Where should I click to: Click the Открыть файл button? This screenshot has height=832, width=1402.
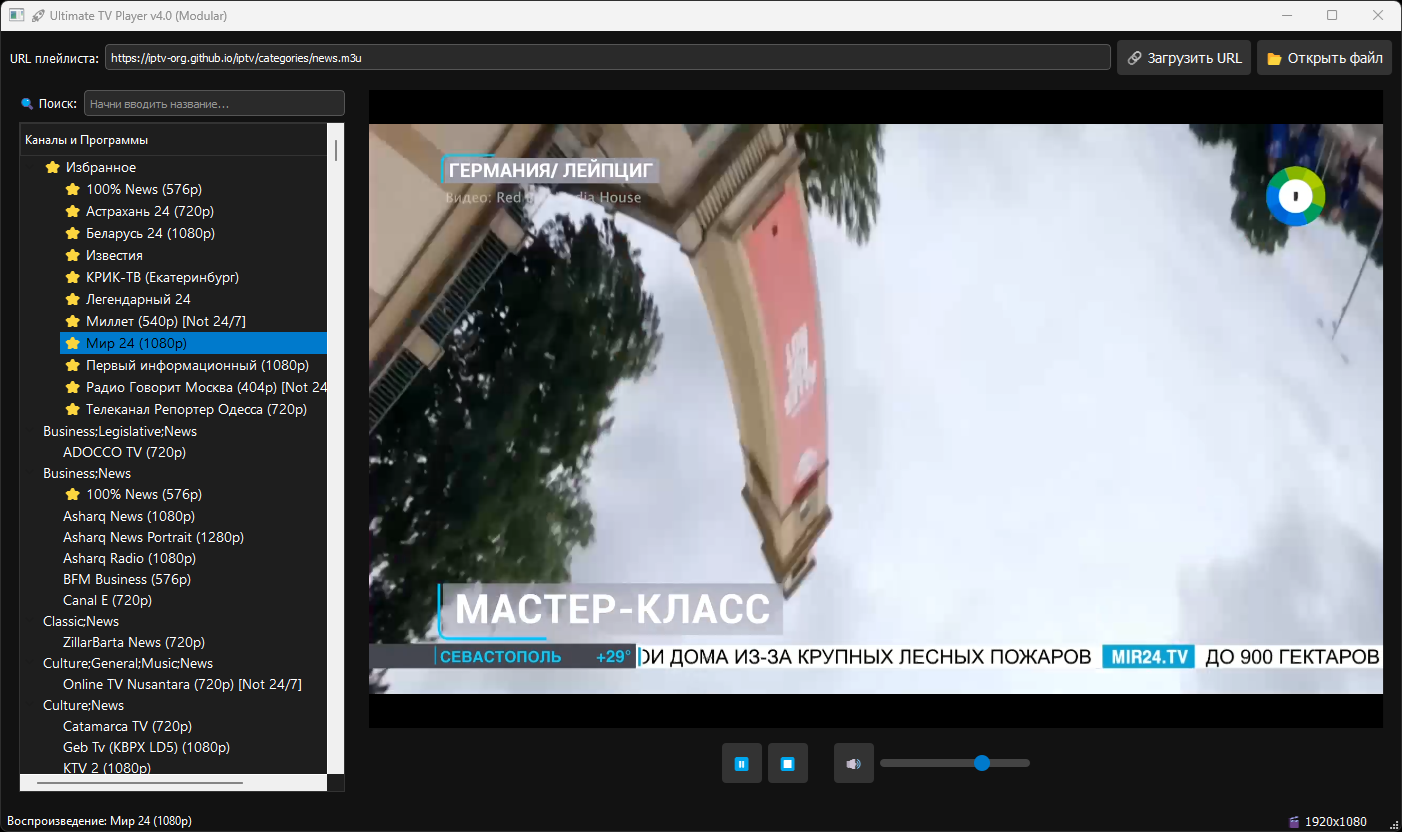1324,58
